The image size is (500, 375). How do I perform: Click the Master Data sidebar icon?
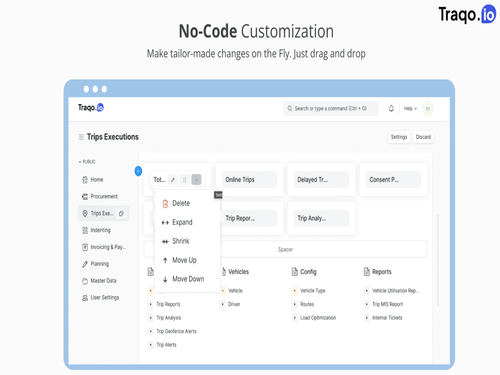click(85, 281)
